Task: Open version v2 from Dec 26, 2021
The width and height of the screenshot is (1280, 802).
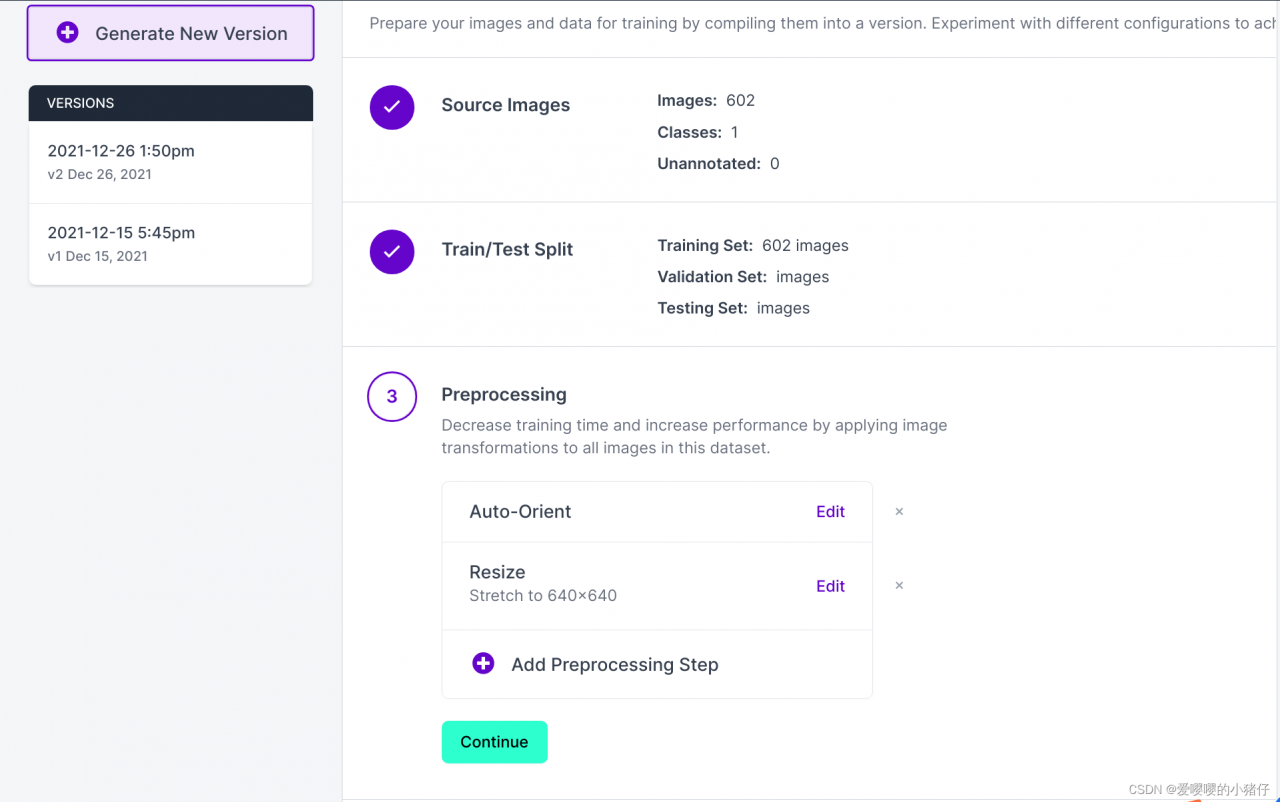Action: point(170,161)
